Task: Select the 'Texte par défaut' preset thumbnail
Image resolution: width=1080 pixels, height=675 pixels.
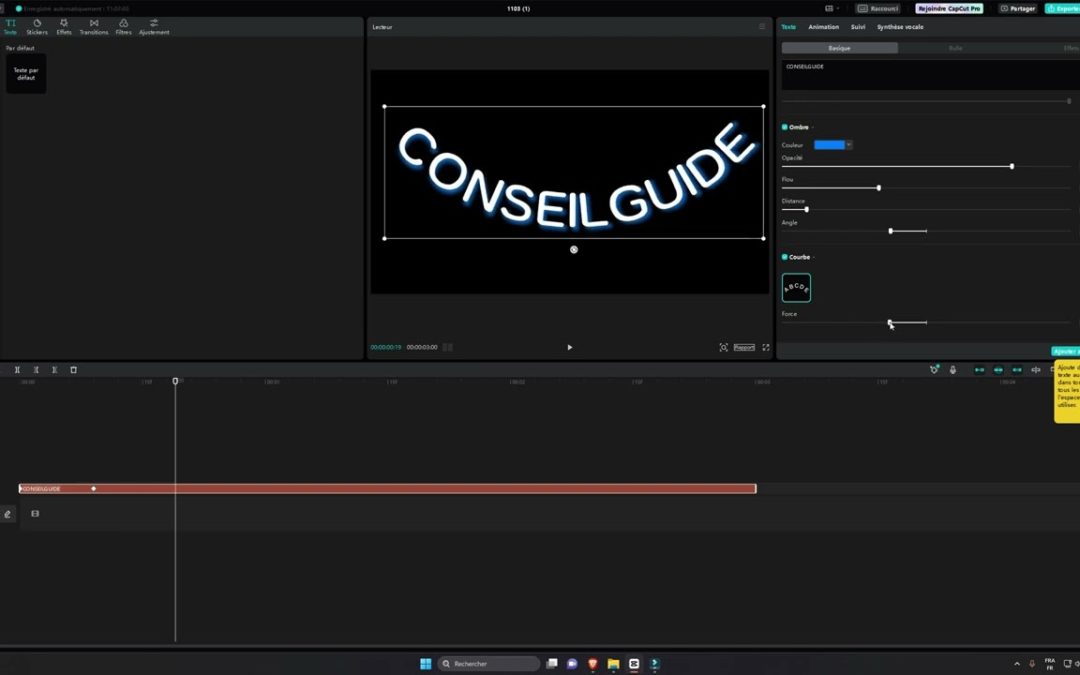Action: [x=26, y=74]
